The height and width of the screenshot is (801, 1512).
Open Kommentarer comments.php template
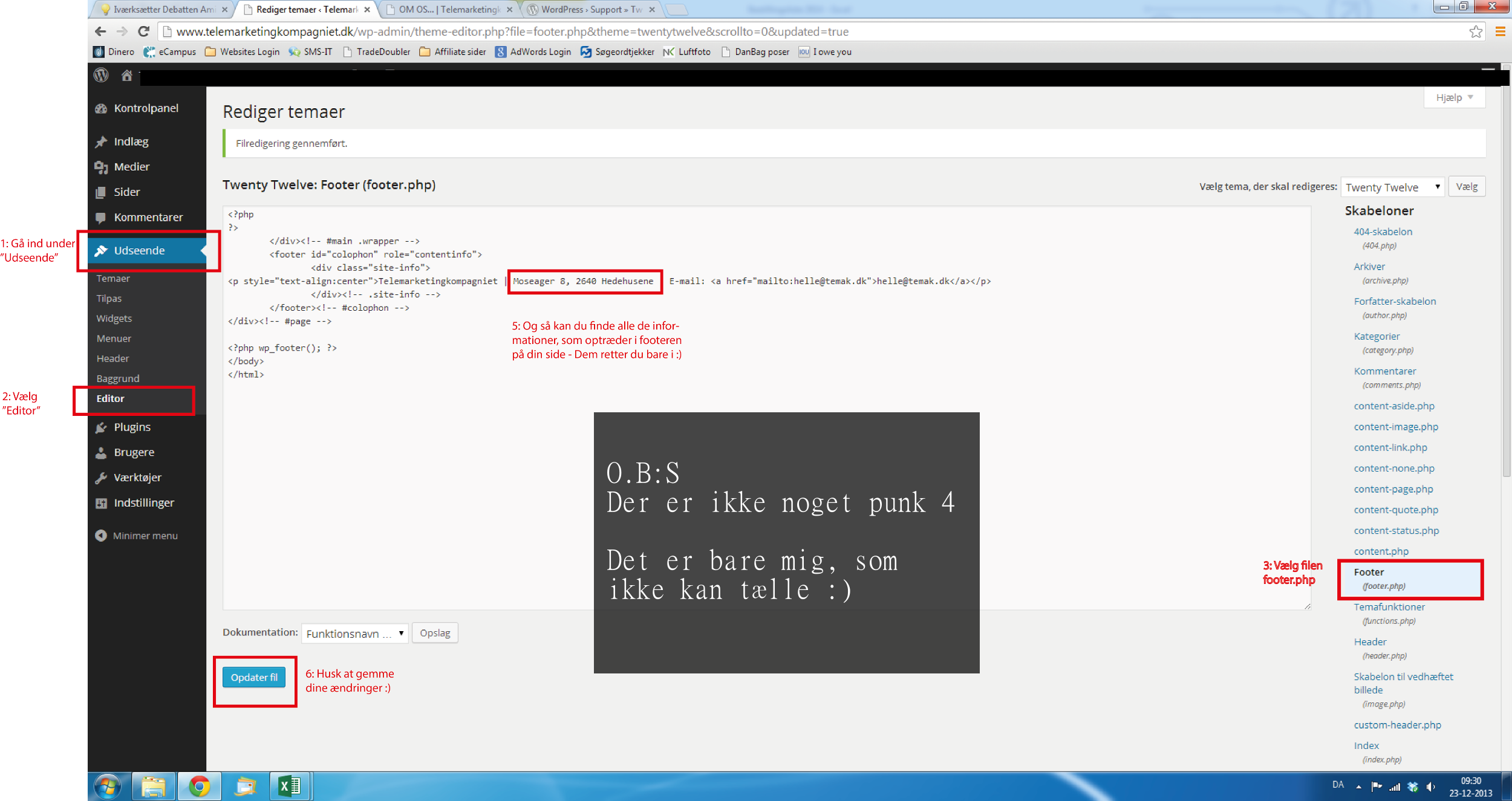pos(1385,371)
